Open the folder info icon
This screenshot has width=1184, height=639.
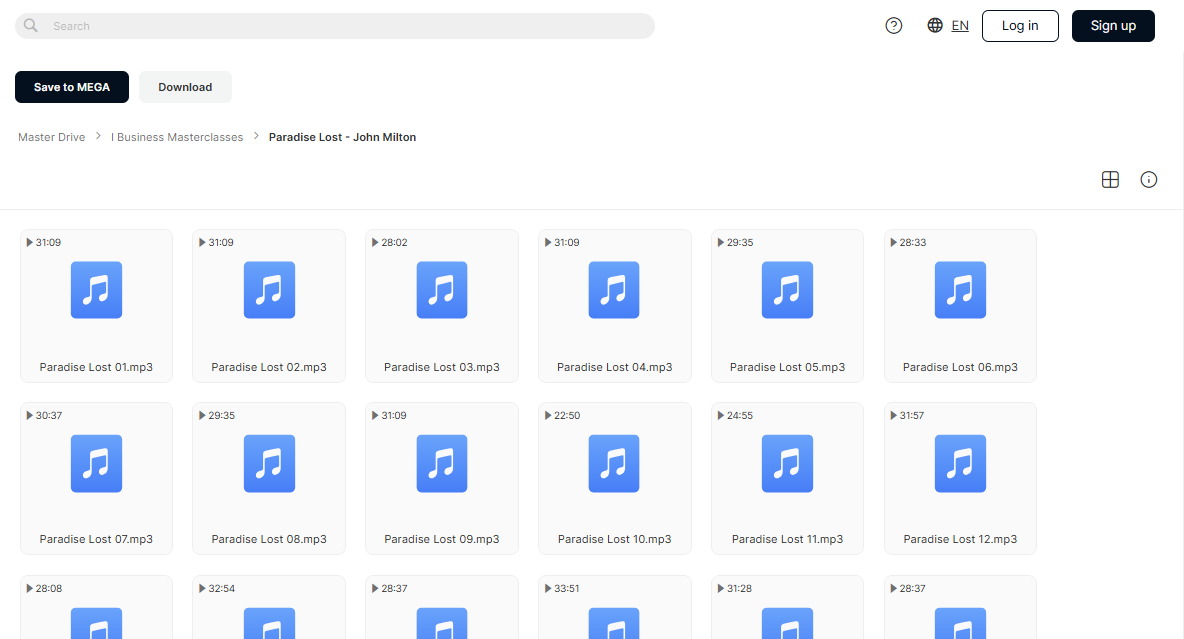[x=1149, y=180]
